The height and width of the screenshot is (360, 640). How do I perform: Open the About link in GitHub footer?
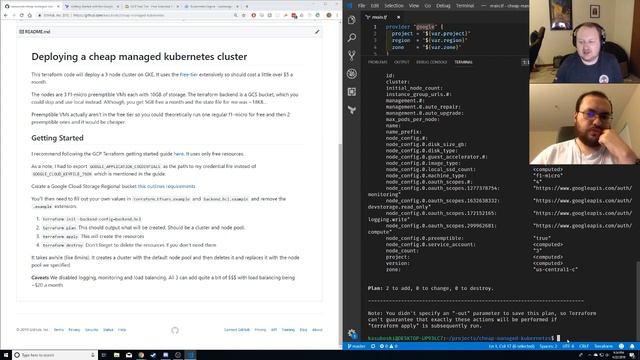tap(317, 330)
